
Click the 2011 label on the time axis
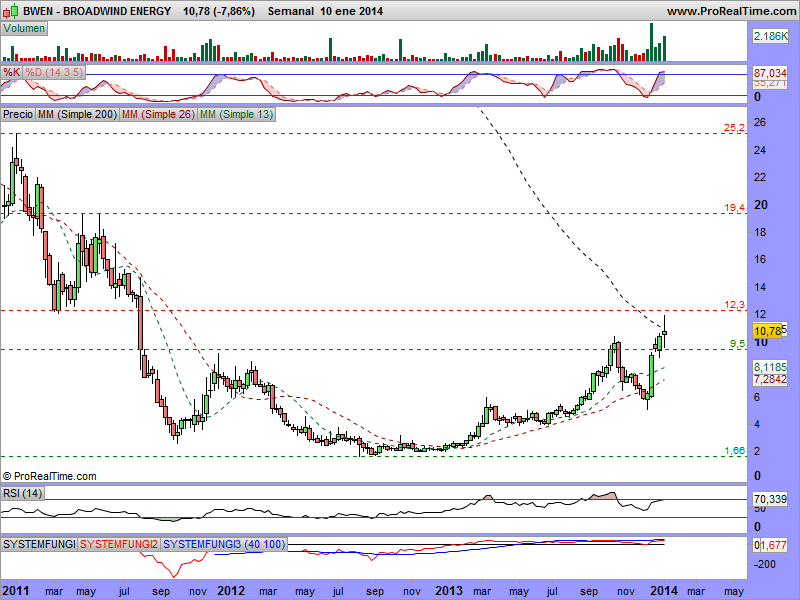(x=15, y=591)
